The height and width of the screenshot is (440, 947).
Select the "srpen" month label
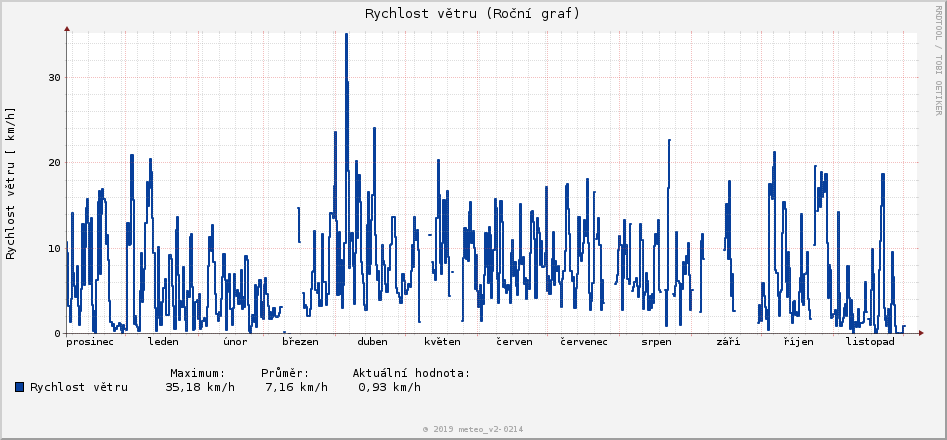coord(657,342)
